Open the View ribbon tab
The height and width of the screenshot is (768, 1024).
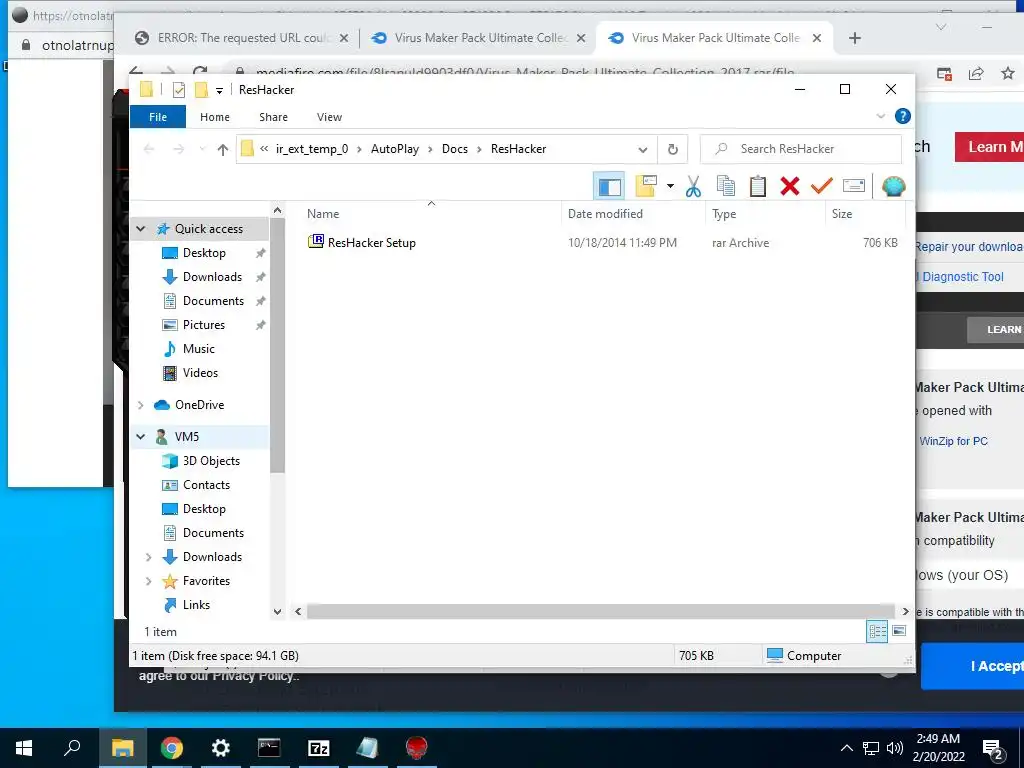(329, 117)
